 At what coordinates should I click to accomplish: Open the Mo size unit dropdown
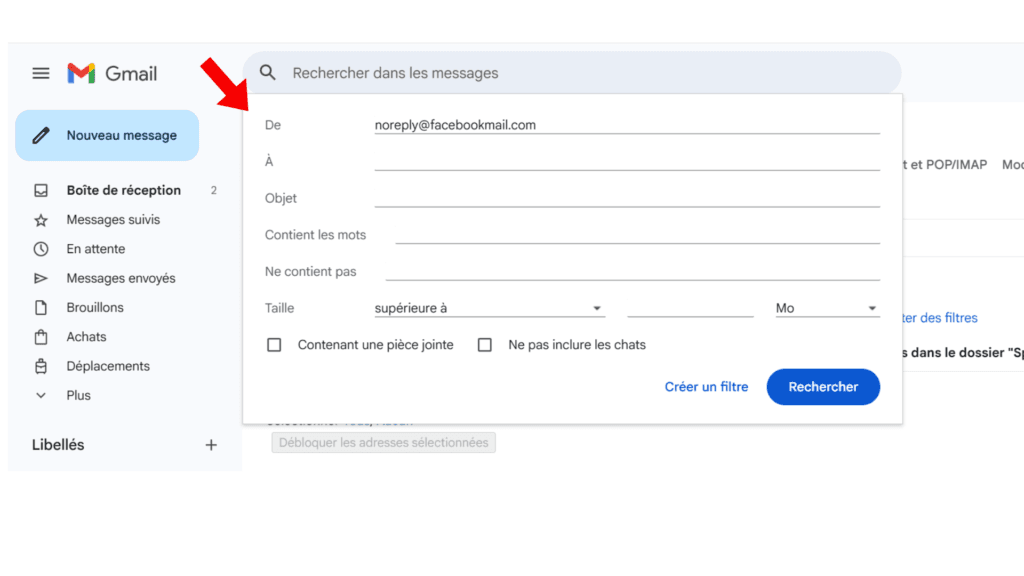coord(827,308)
